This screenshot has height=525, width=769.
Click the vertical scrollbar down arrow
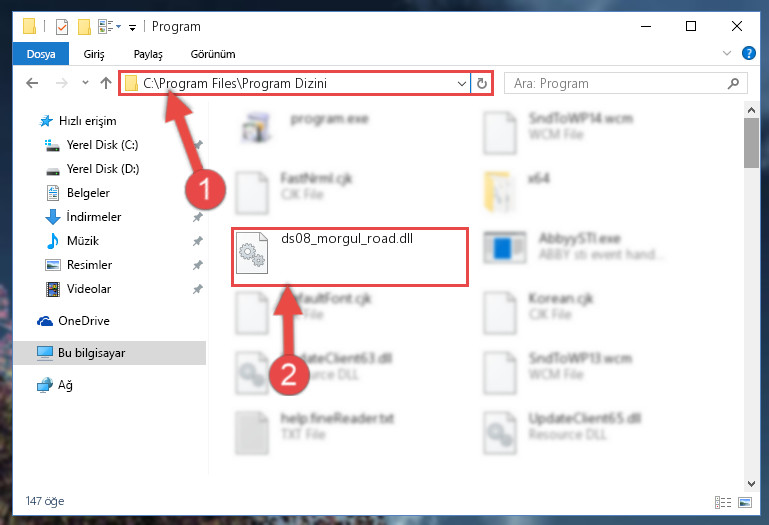[x=751, y=484]
